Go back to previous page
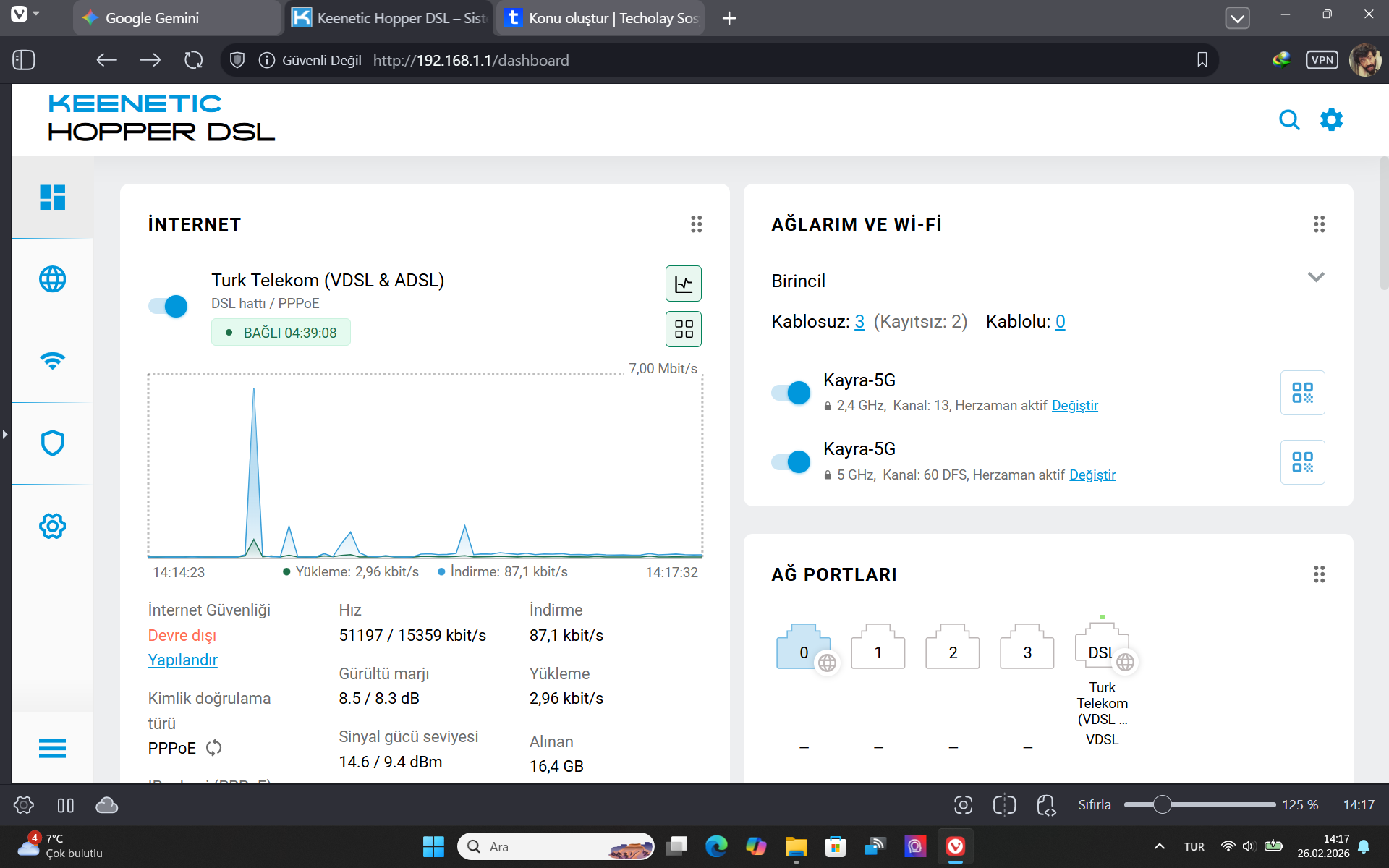The height and width of the screenshot is (868, 1389). click(x=106, y=60)
